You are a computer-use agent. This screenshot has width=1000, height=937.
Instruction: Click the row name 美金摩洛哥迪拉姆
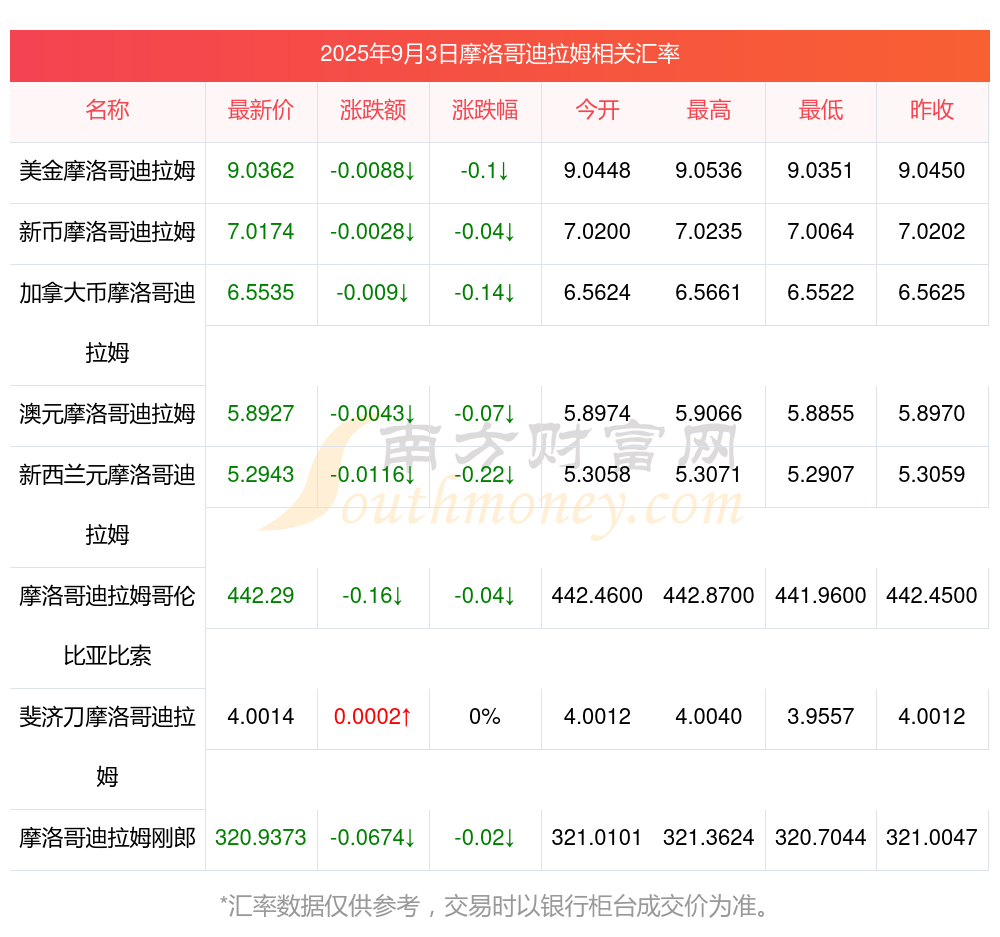point(107,171)
